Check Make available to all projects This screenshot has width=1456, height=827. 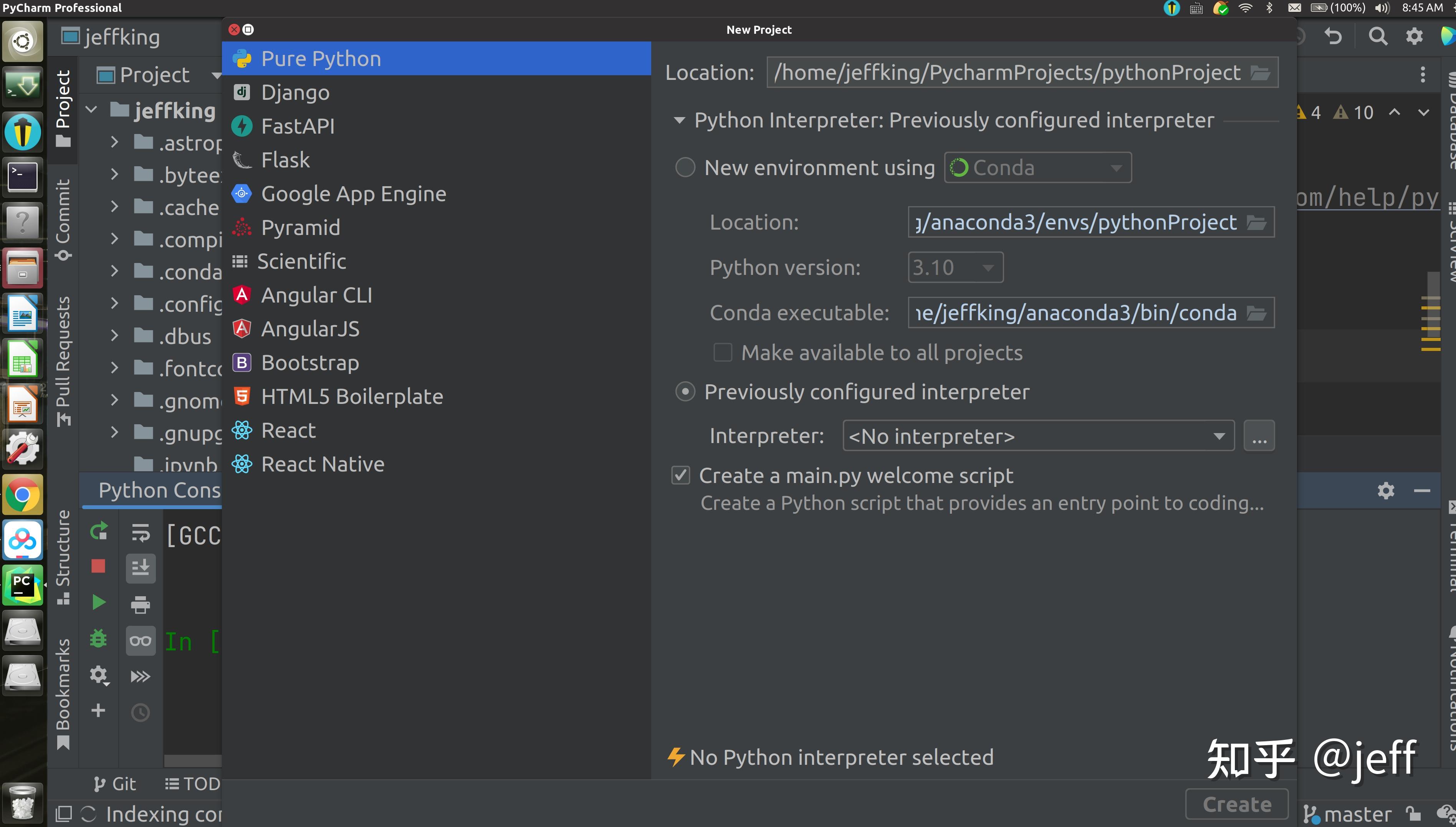pyautogui.click(x=722, y=353)
